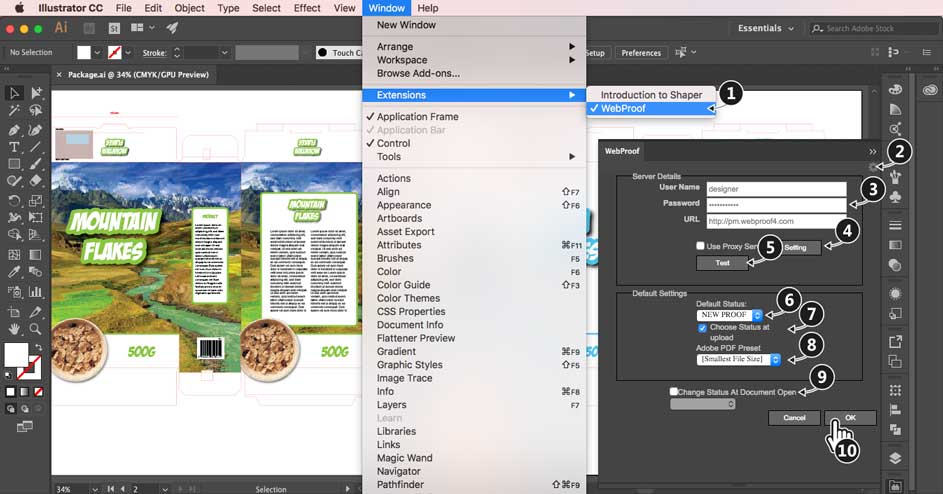The width and height of the screenshot is (943, 494).
Task: Select the Hand tool
Action: 14,328
